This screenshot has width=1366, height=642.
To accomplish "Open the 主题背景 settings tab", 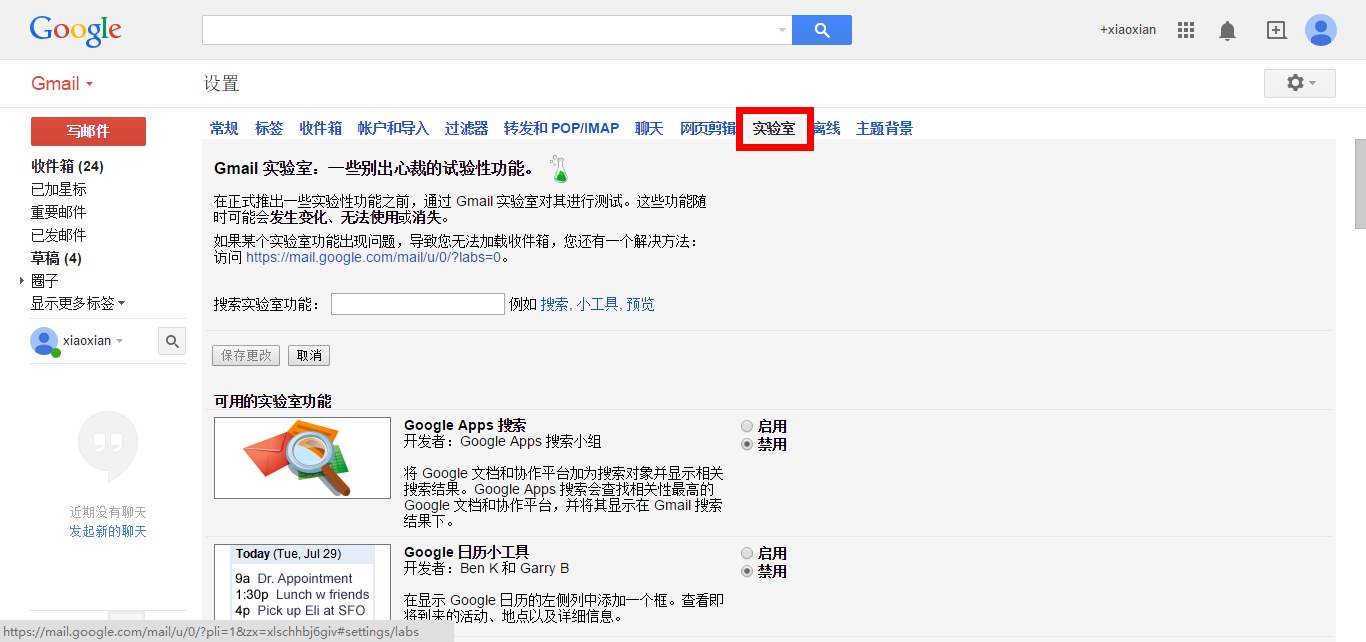I will pyautogui.click(x=884, y=128).
